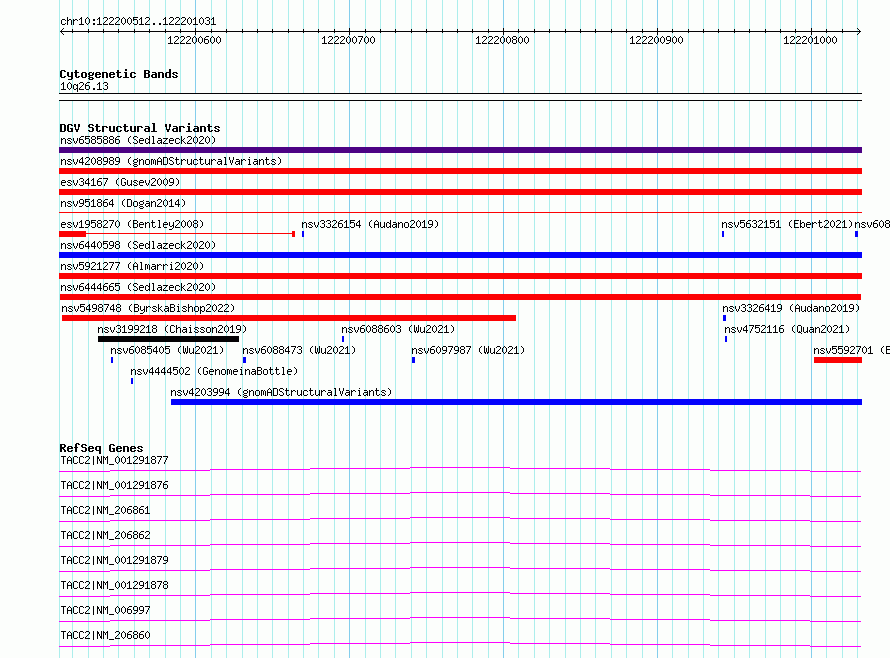The width and height of the screenshot is (890, 658).
Task: Click the RefSeq Genes track title
Action: [x=101, y=449]
